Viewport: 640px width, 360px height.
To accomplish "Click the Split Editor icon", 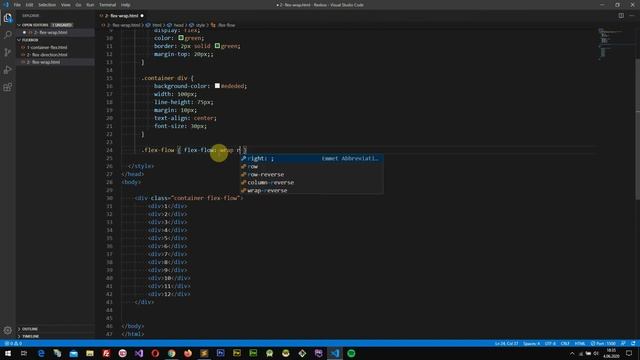I will [x=621, y=16].
